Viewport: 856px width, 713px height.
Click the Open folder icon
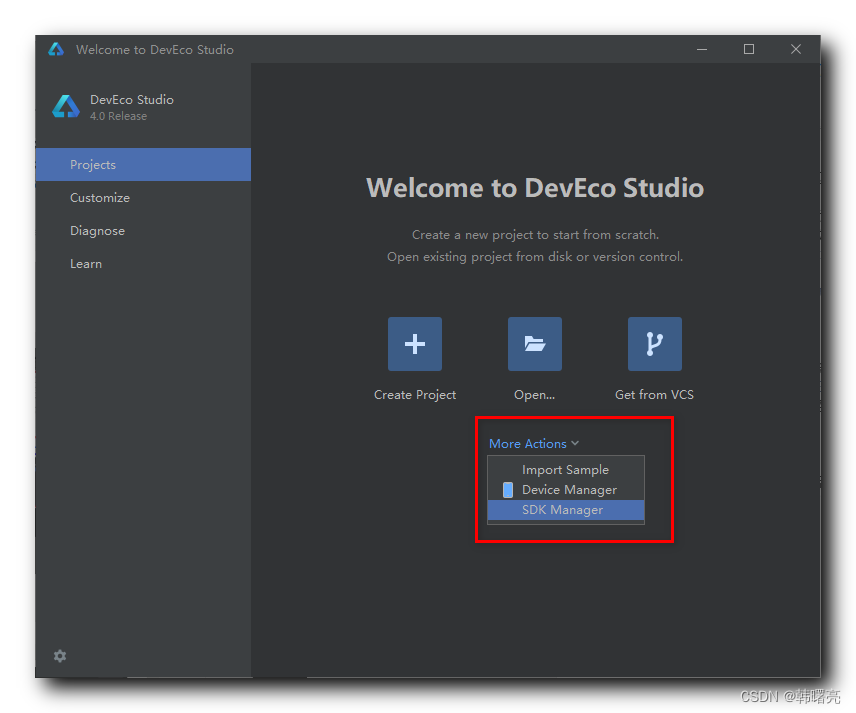[534, 344]
